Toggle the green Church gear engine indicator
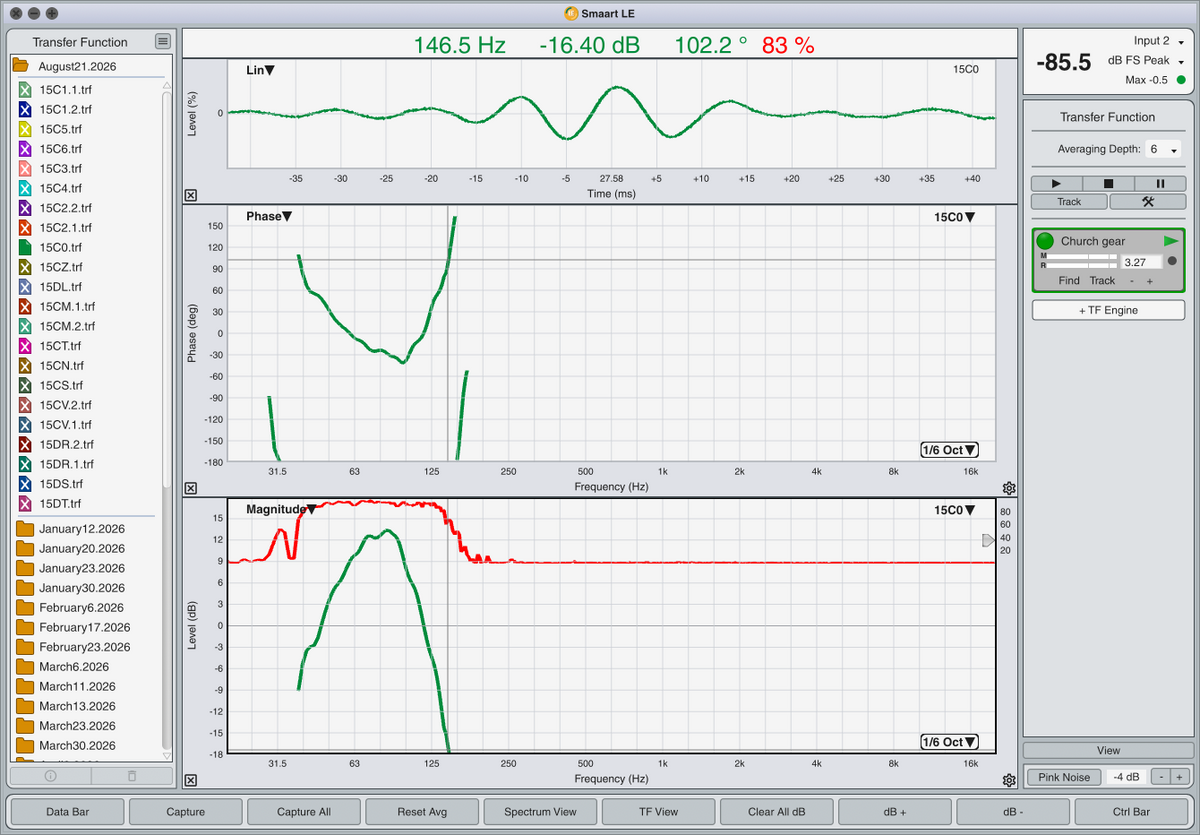 pyautogui.click(x=1045, y=241)
